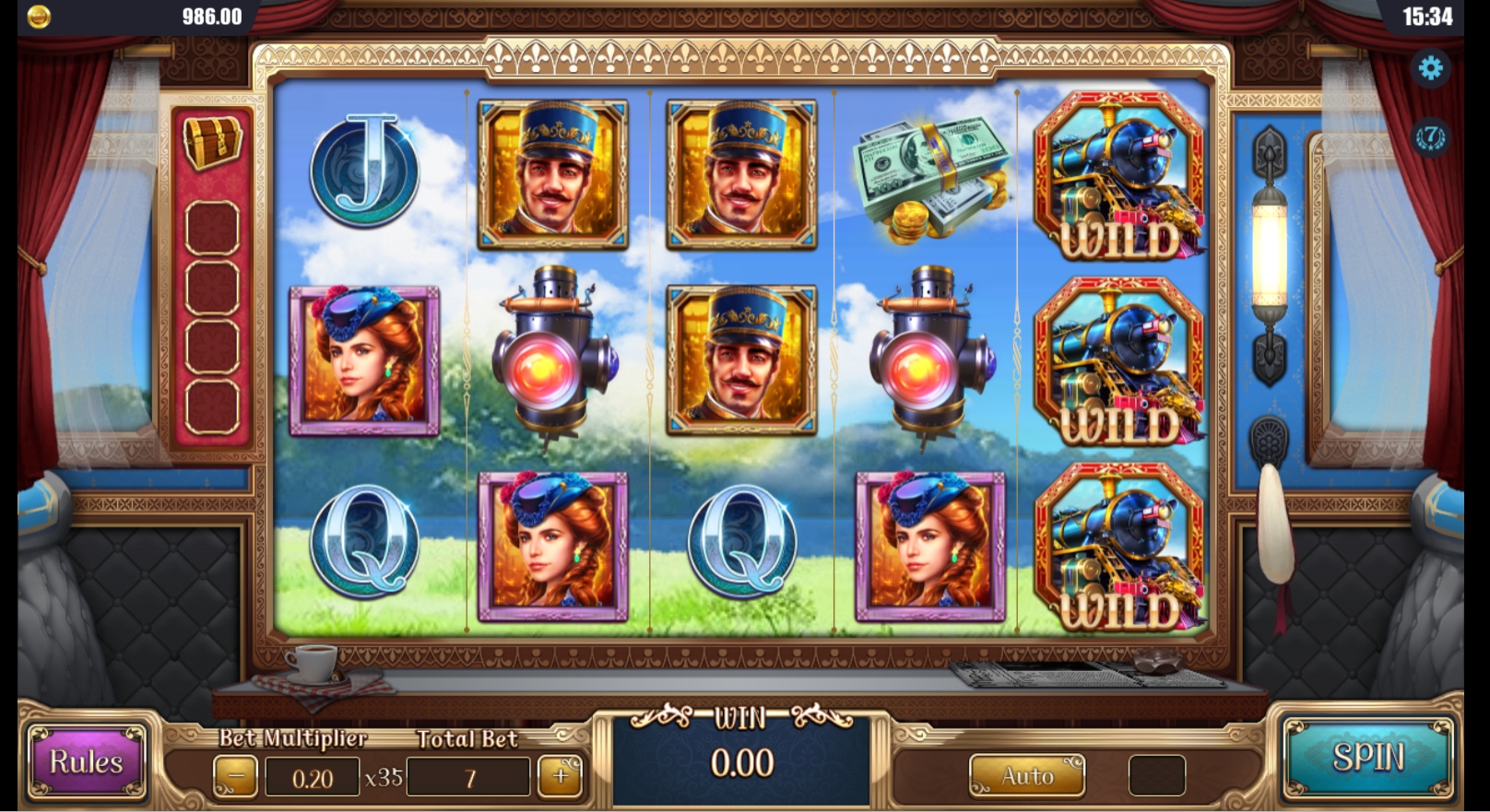
Task: Toggle Auto spin mode
Action: coord(1027,776)
